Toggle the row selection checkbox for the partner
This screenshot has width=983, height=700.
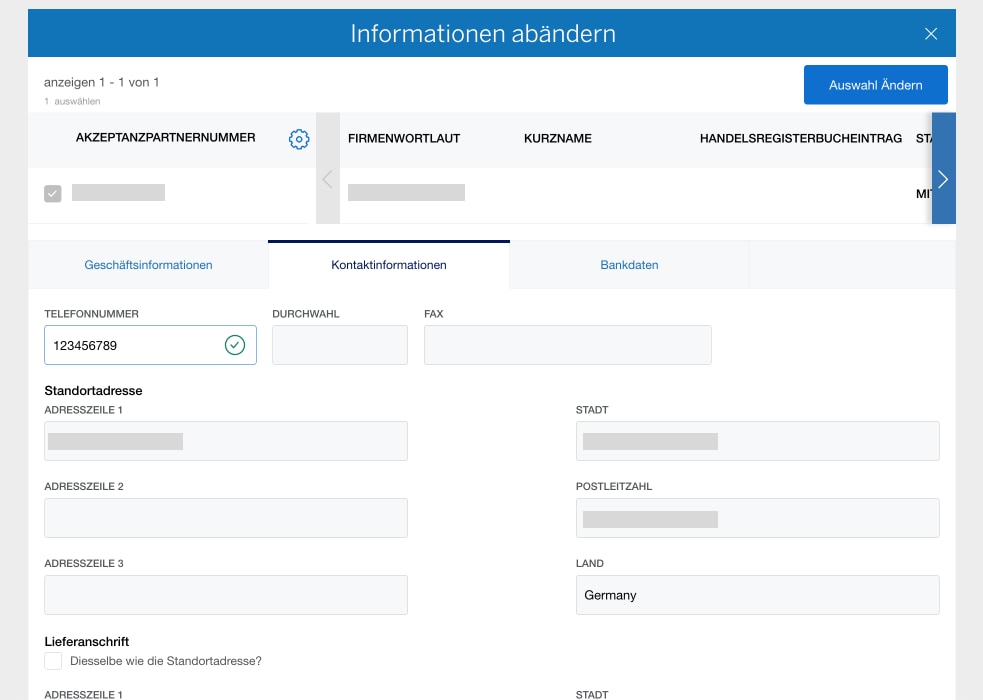(52, 193)
